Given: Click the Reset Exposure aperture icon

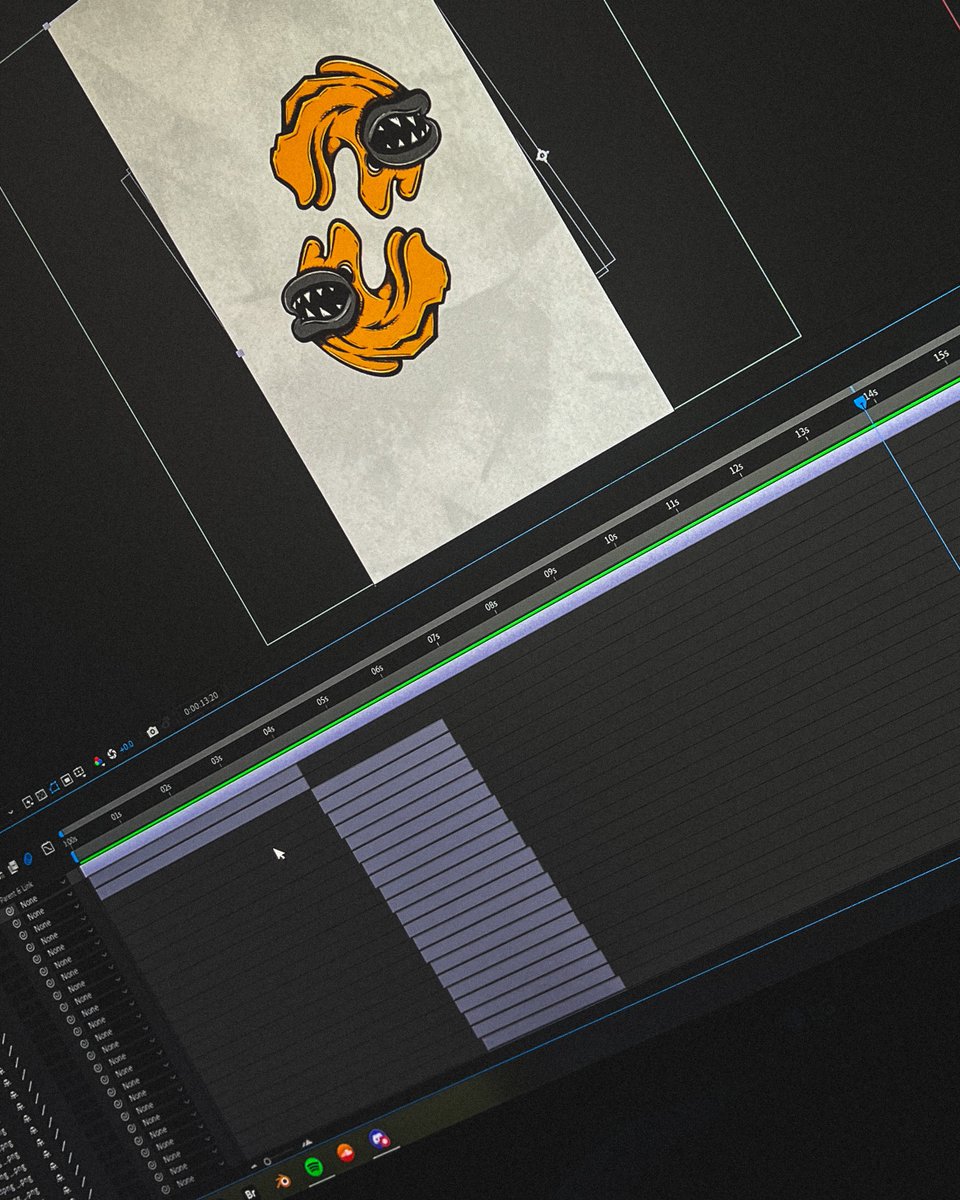Looking at the screenshot, I should click(112, 754).
